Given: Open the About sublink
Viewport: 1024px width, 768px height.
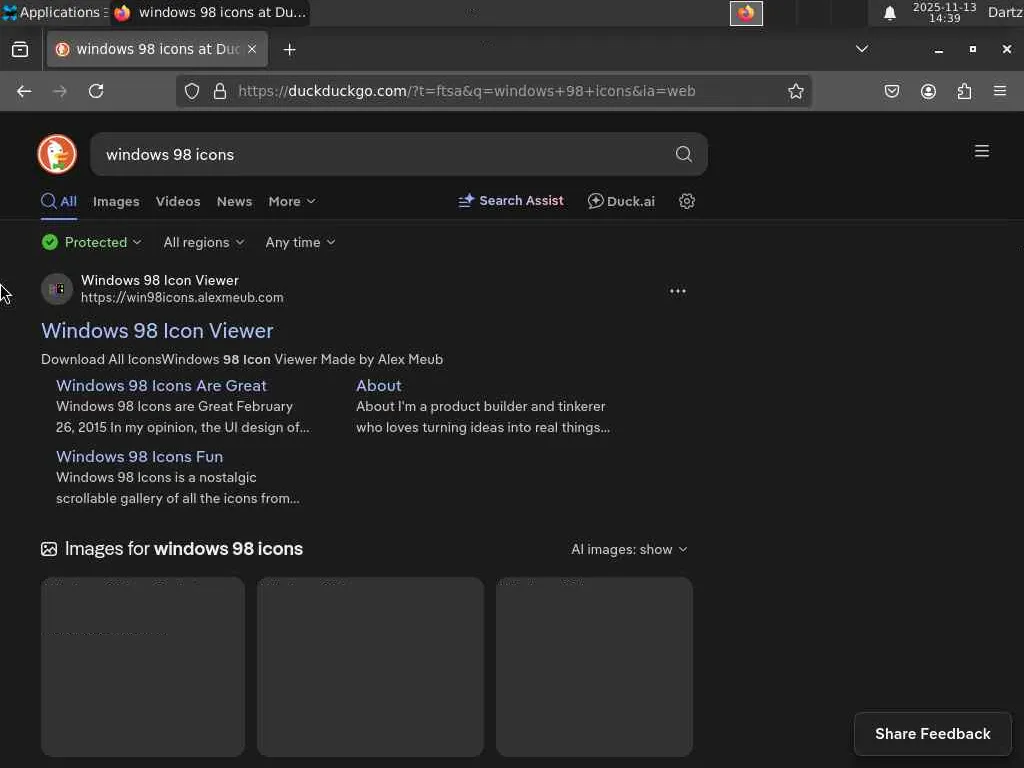Looking at the screenshot, I should click(379, 385).
